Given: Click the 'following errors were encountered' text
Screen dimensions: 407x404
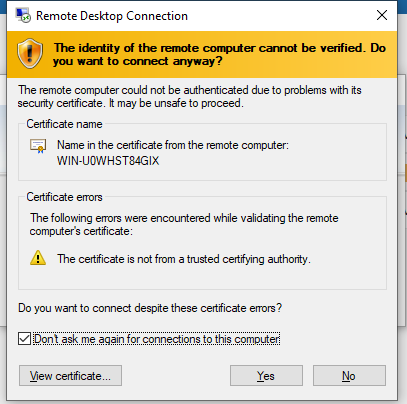Looking at the screenshot, I should [x=184, y=224].
